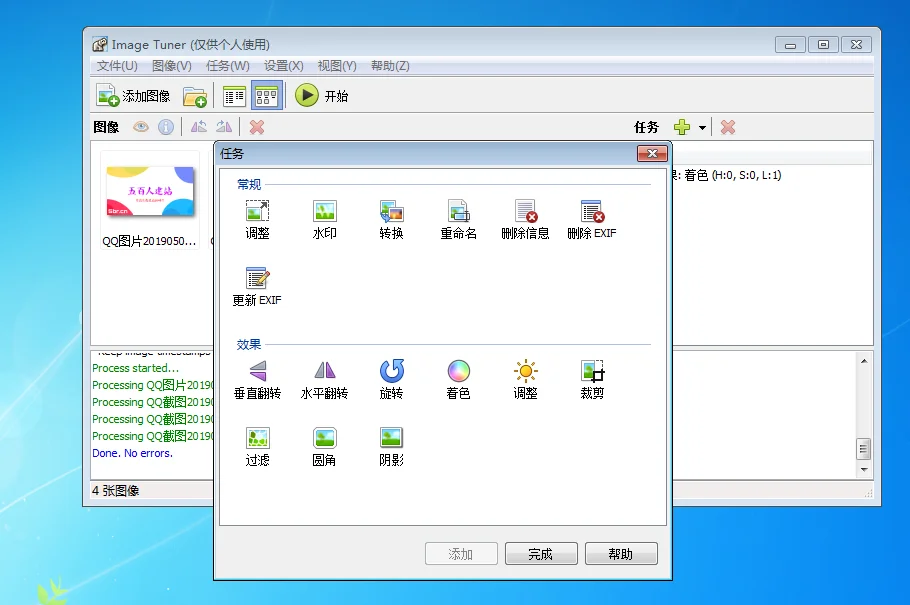Select the 裁剪 crop effect
The image size is (910, 605).
pos(592,380)
